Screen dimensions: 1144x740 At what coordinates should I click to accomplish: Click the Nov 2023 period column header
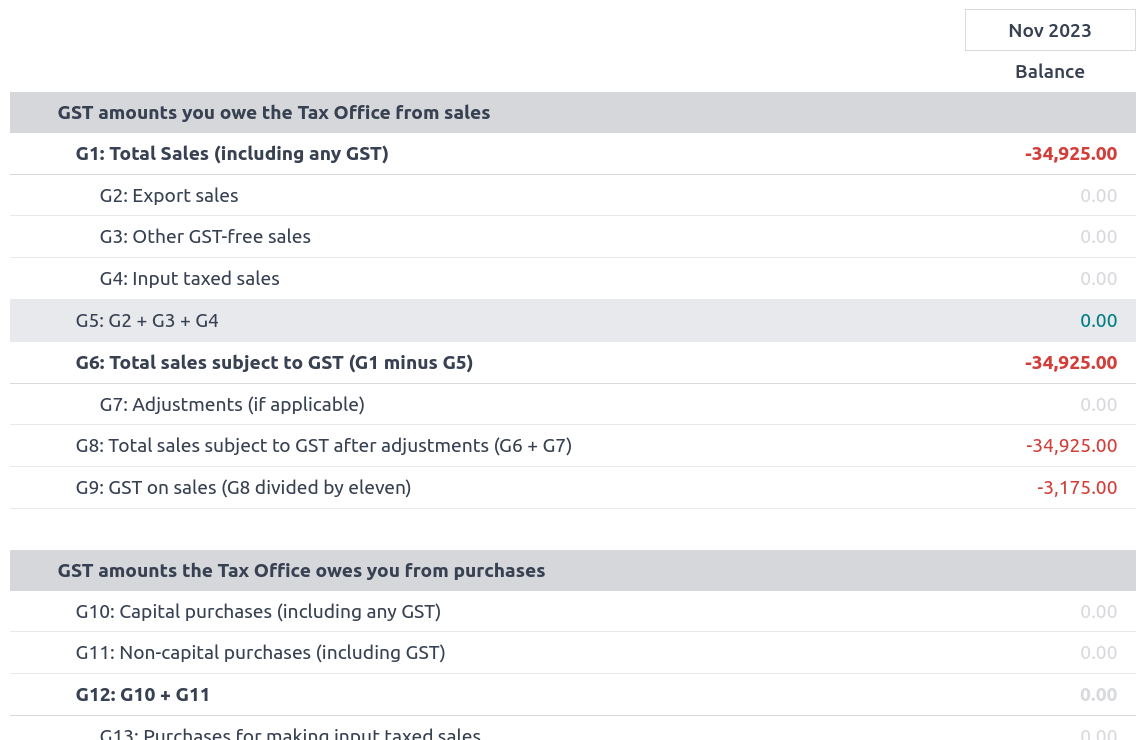click(x=1049, y=30)
